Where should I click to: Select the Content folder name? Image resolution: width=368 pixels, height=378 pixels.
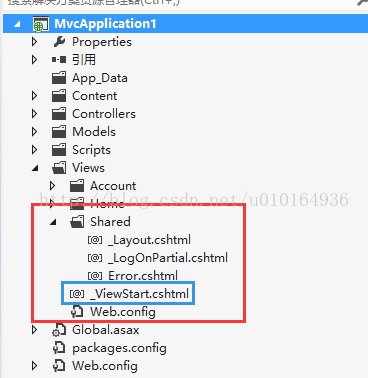95,96
